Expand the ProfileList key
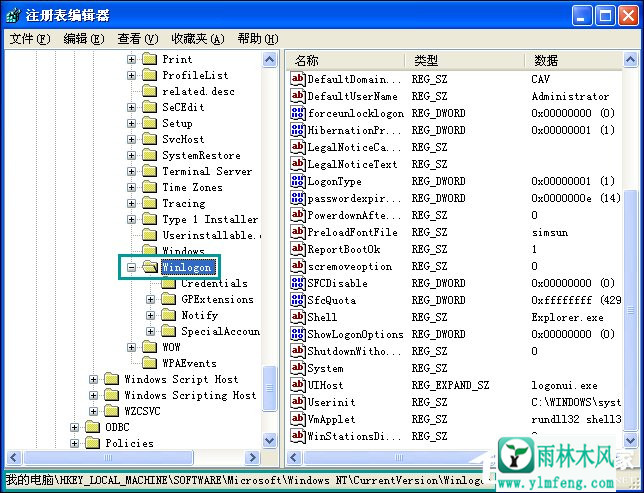The height and width of the screenshot is (493, 644). (x=131, y=76)
